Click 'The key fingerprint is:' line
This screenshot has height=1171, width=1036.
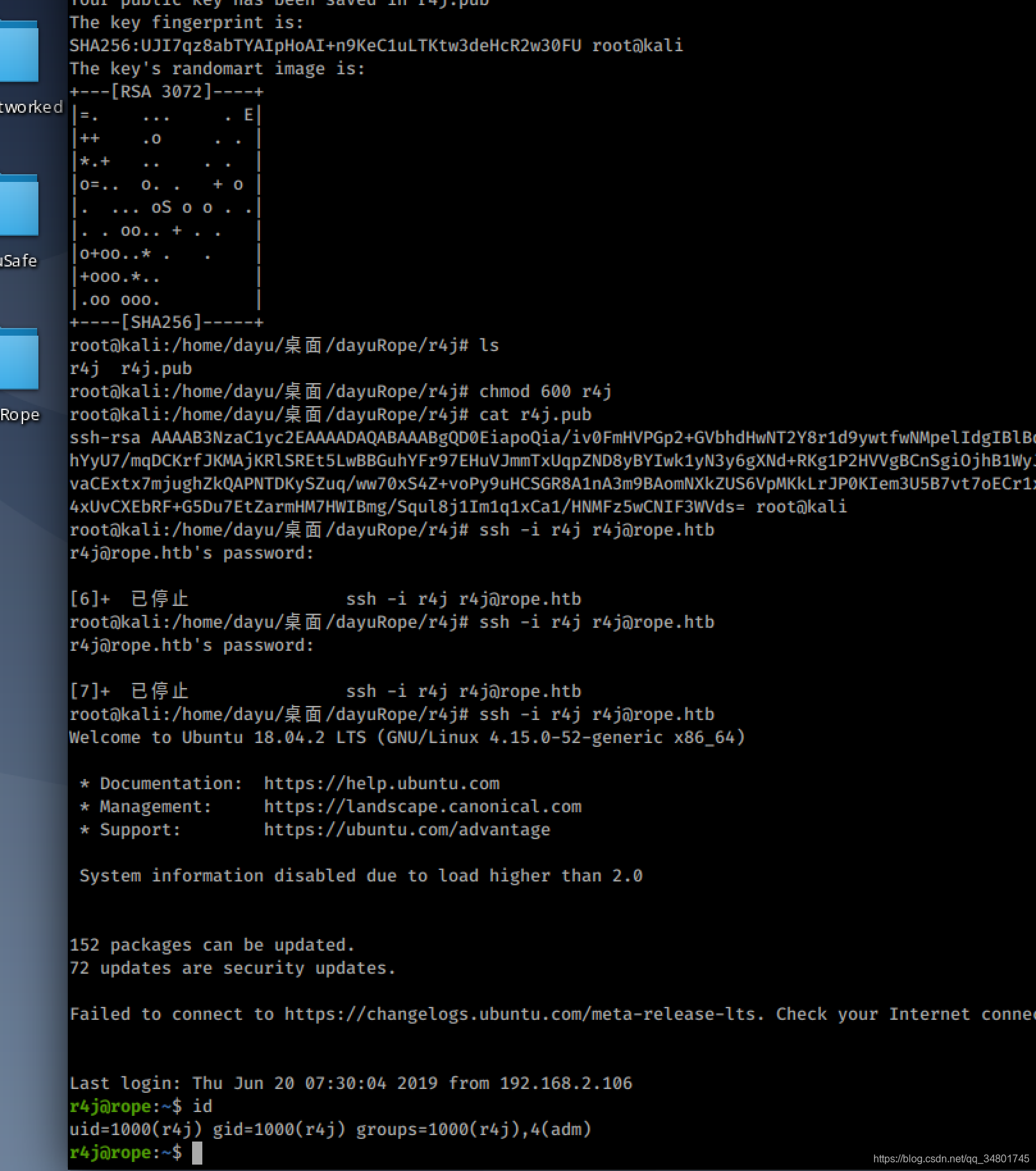pyautogui.click(x=187, y=22)
